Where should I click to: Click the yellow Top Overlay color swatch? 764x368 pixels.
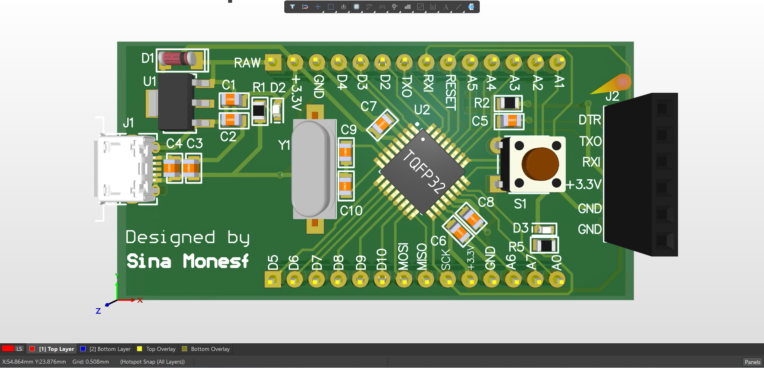139,349
